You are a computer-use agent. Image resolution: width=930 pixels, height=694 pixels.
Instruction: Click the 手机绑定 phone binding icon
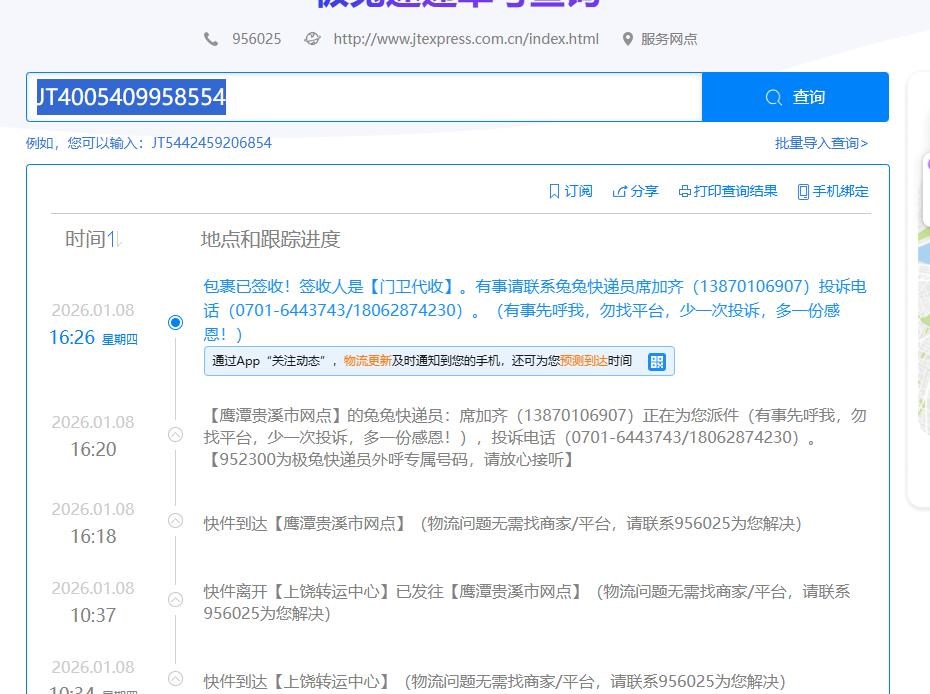coord(803,191)
